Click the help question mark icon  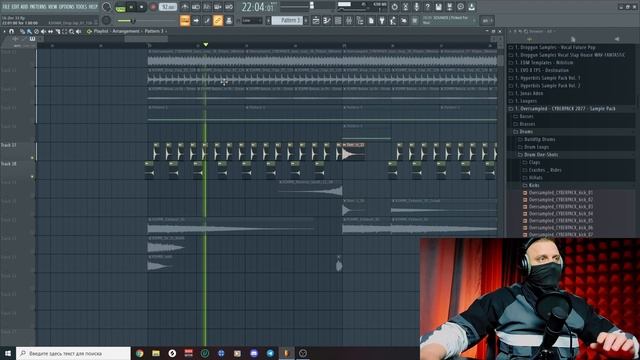[x=427, y=7]
